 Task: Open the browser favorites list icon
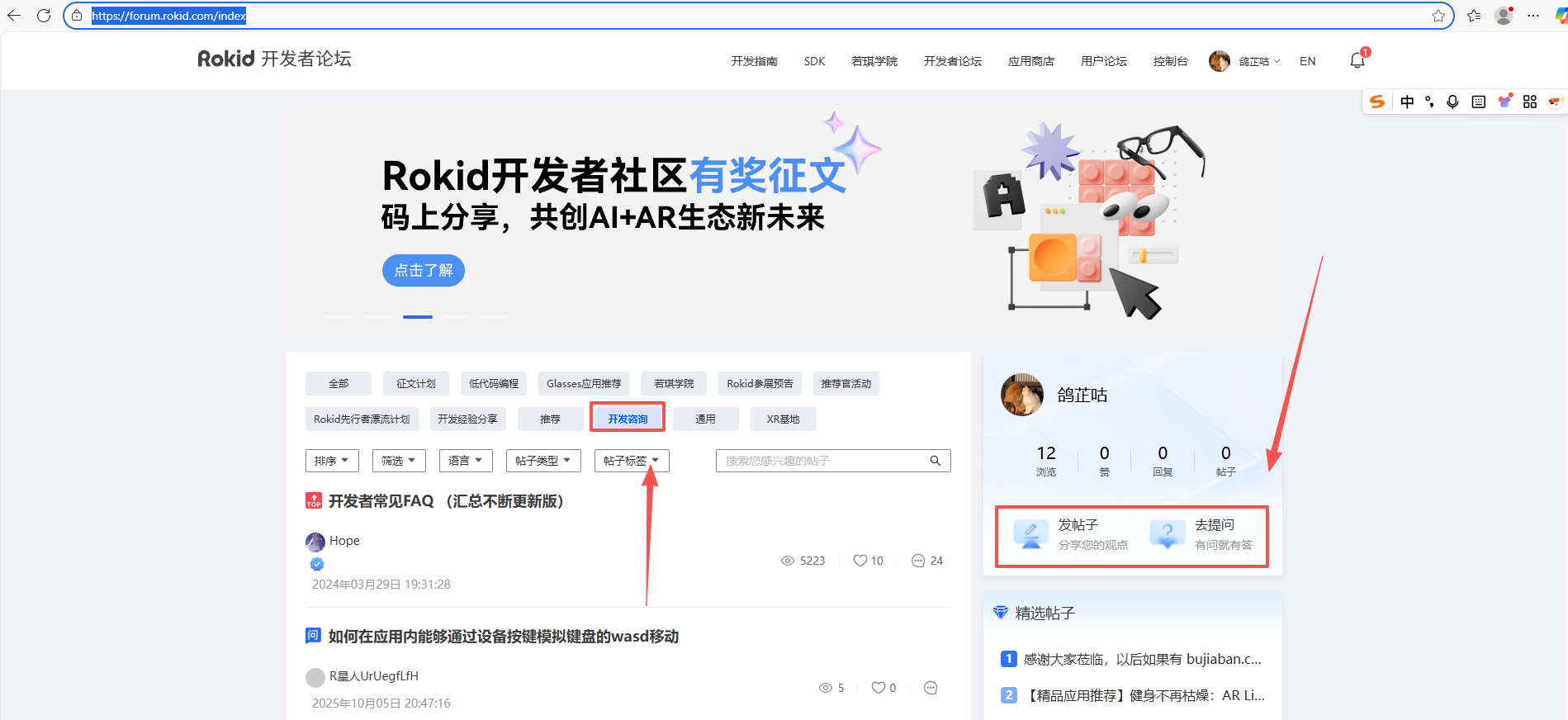pos(1474,16)
